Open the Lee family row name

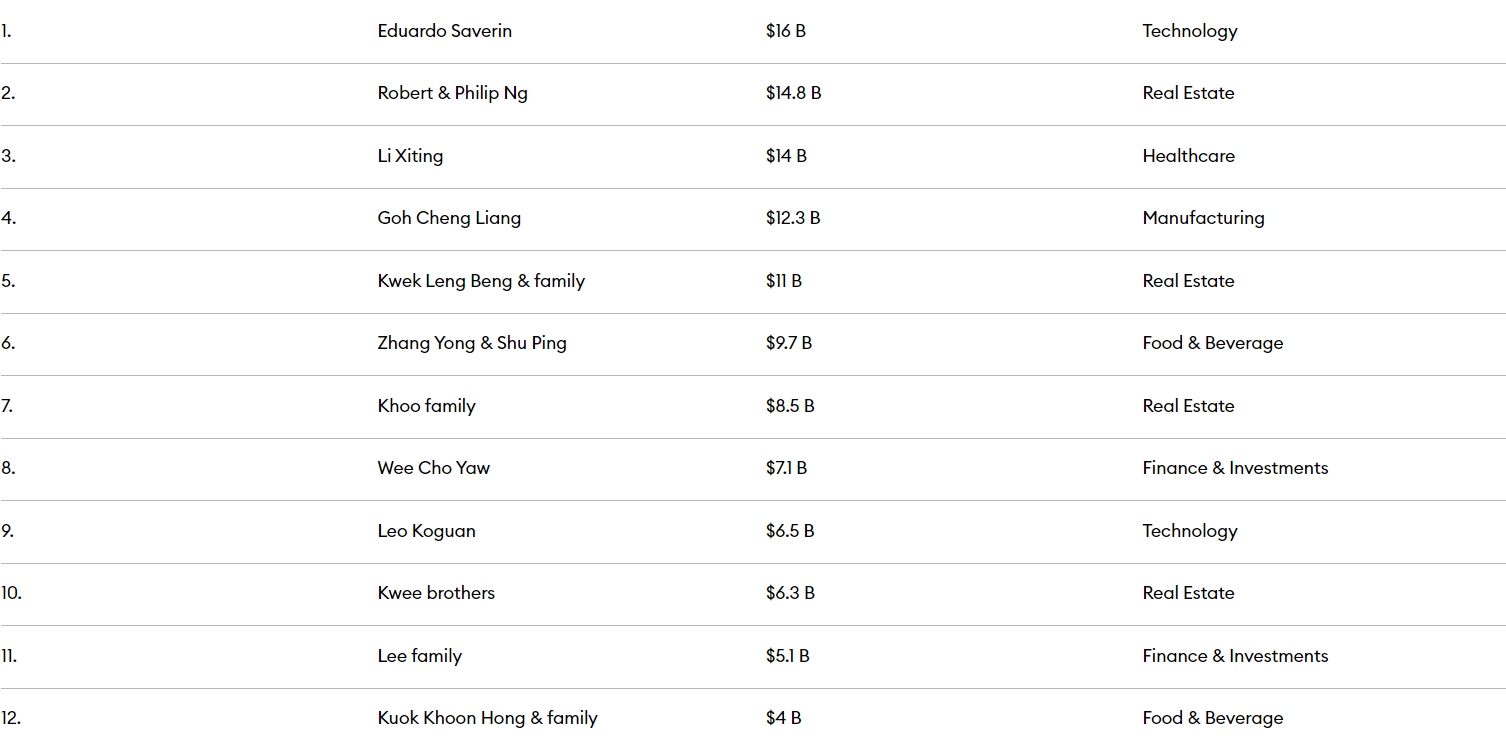click(419, 656)
